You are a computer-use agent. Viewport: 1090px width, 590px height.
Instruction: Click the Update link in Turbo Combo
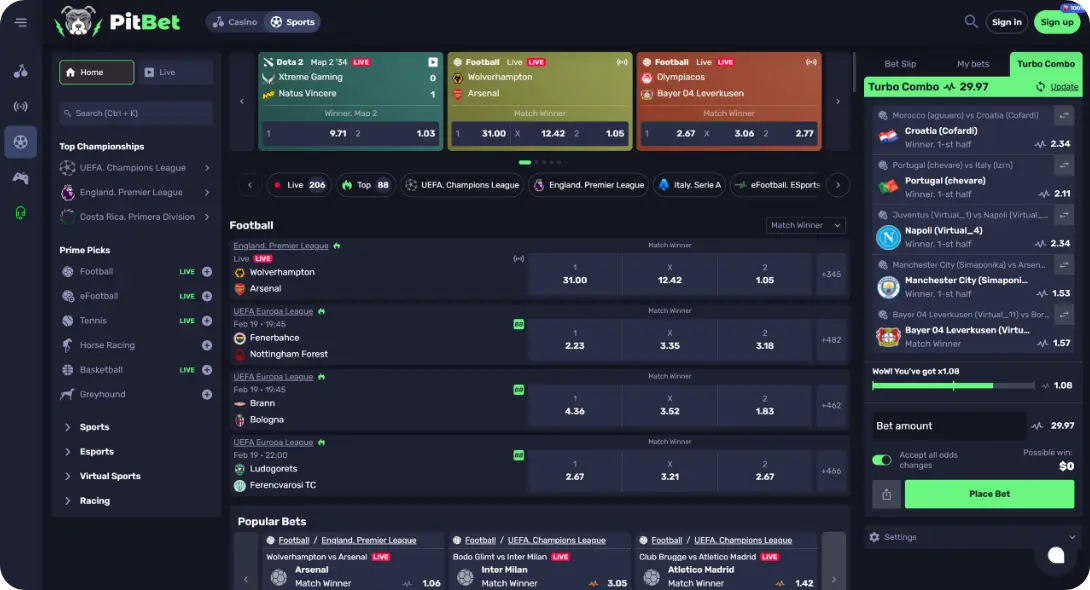[x=1064, y=87]
